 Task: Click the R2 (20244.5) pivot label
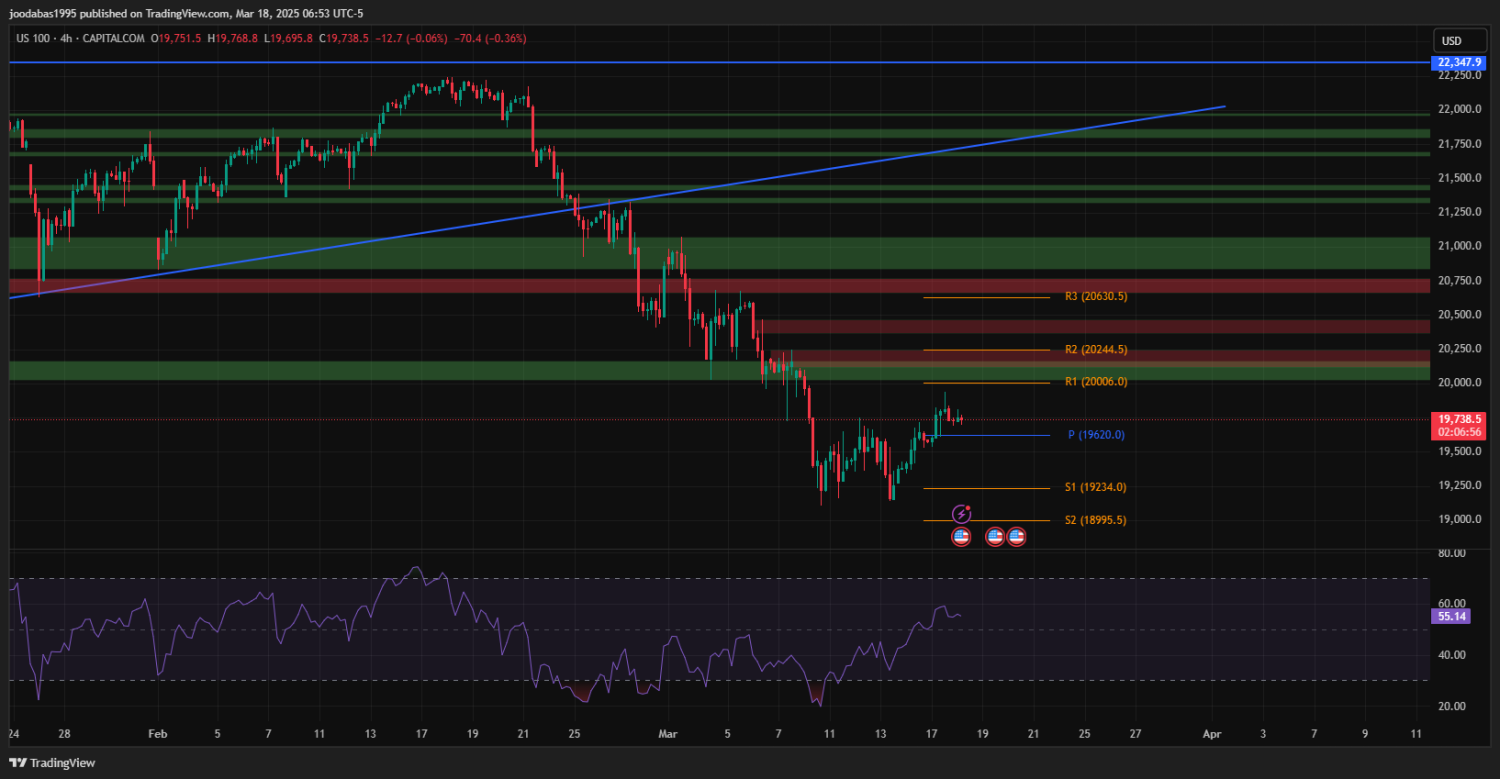coord(1096,350)
